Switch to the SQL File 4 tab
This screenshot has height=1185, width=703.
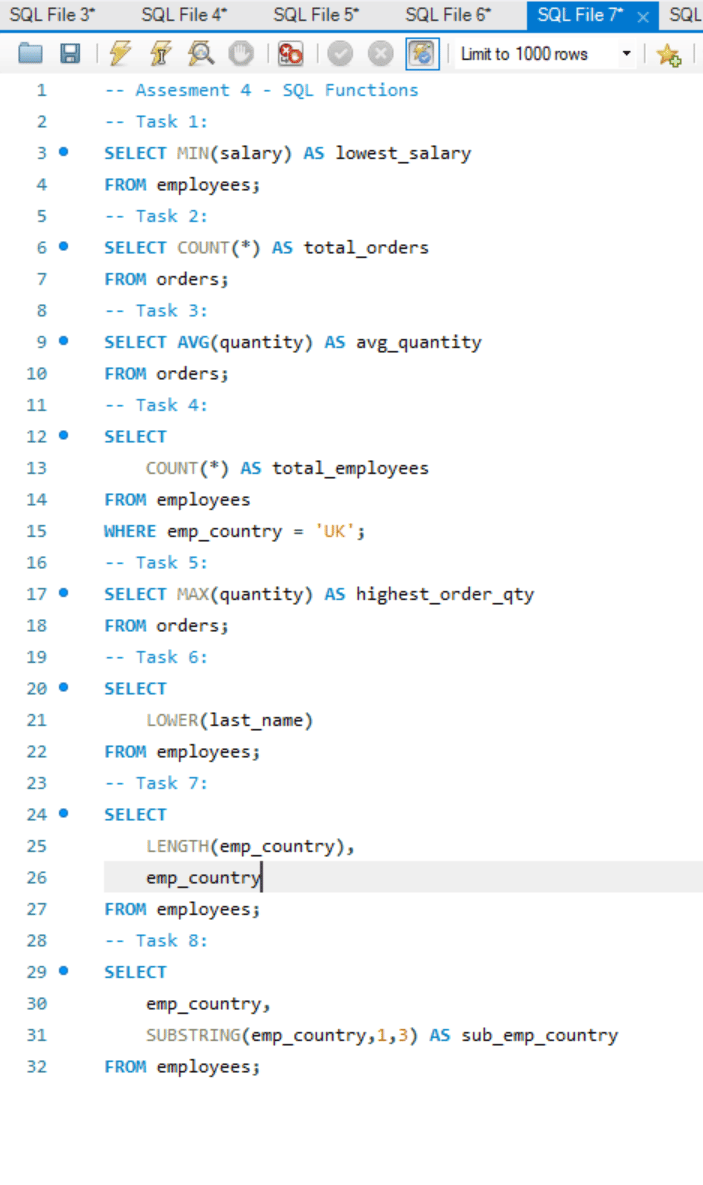(184, 14)
